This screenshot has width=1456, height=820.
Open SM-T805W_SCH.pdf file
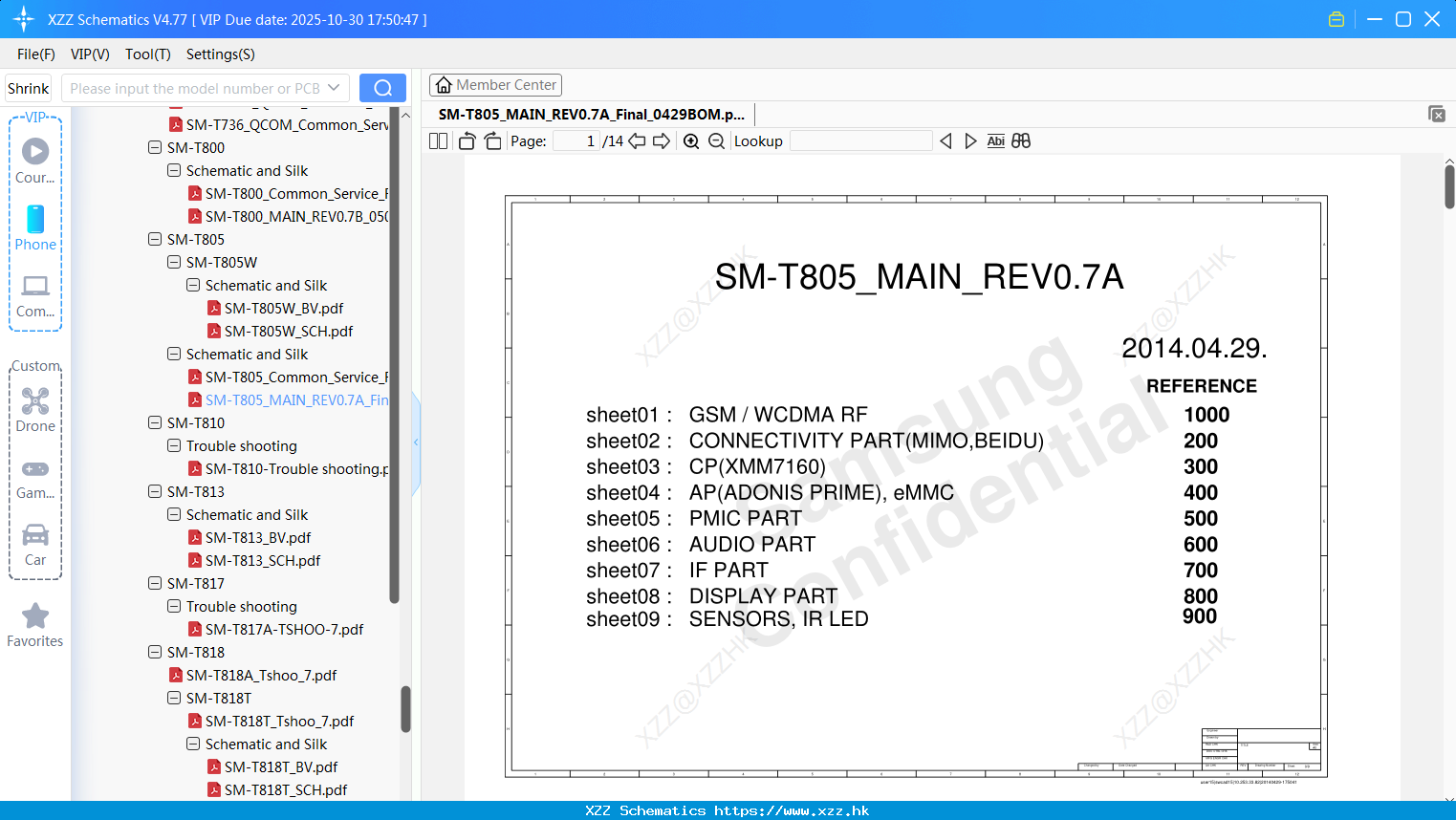pos(289,331)
